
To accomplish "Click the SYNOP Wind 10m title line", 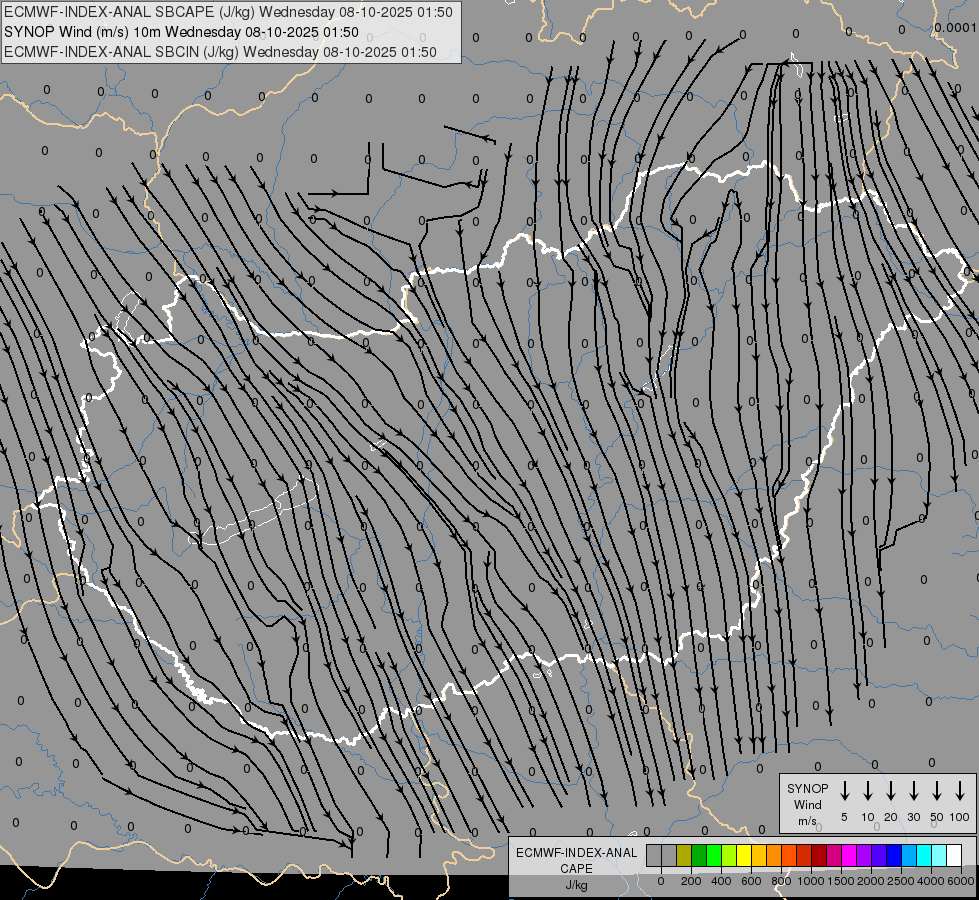I will click(x=181, y=32).
